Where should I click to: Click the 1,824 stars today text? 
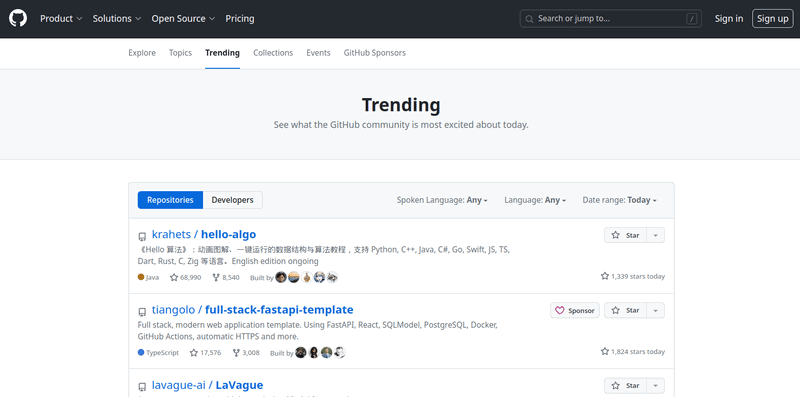[633, 352]
